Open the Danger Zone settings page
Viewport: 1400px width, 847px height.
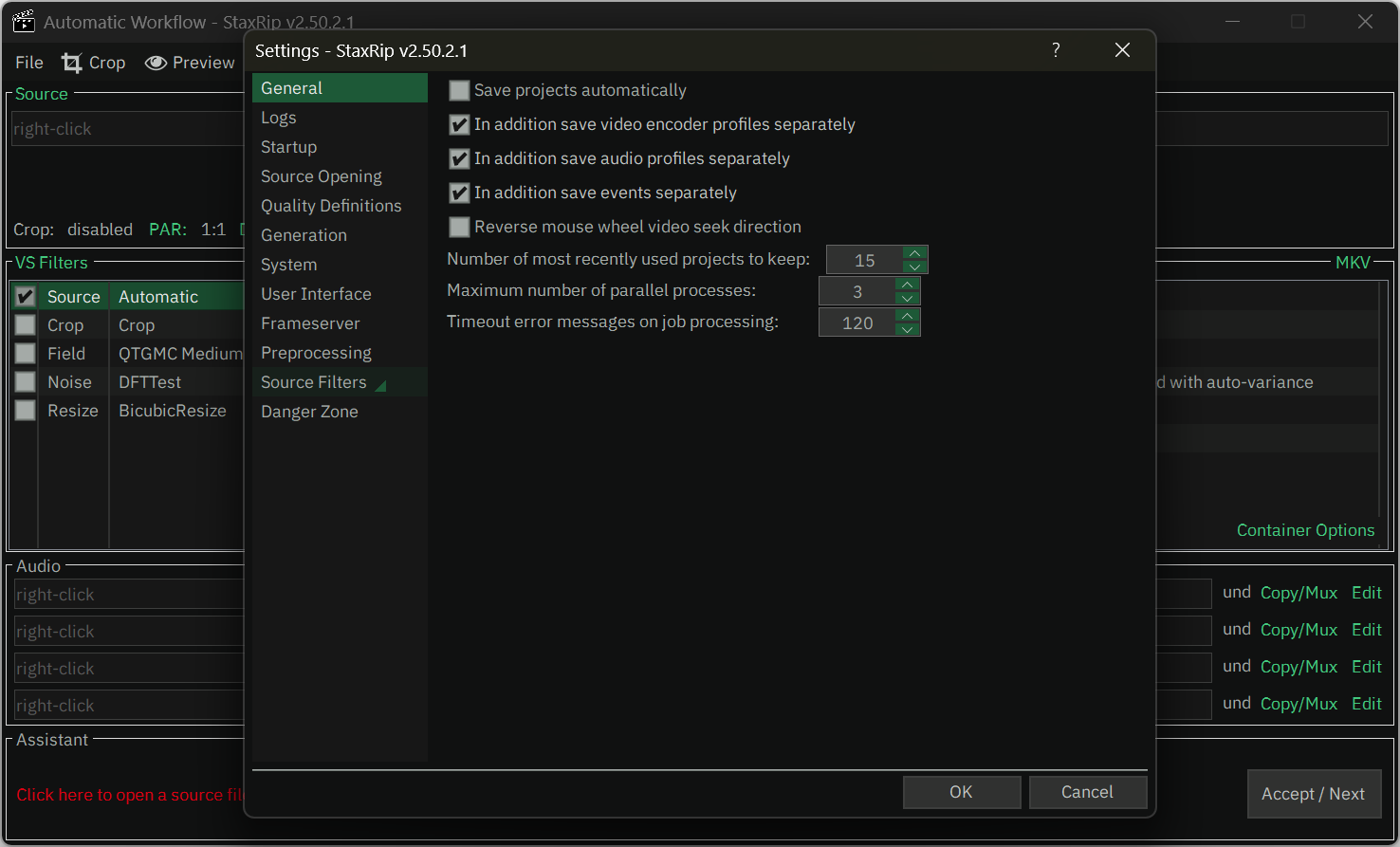coord(340,412)
